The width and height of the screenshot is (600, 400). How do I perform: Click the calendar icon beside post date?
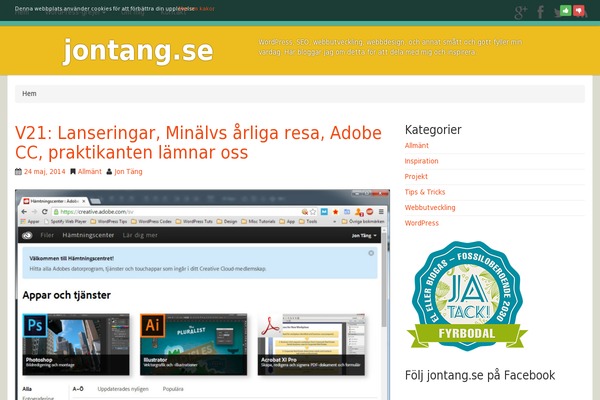click(18, 171)
